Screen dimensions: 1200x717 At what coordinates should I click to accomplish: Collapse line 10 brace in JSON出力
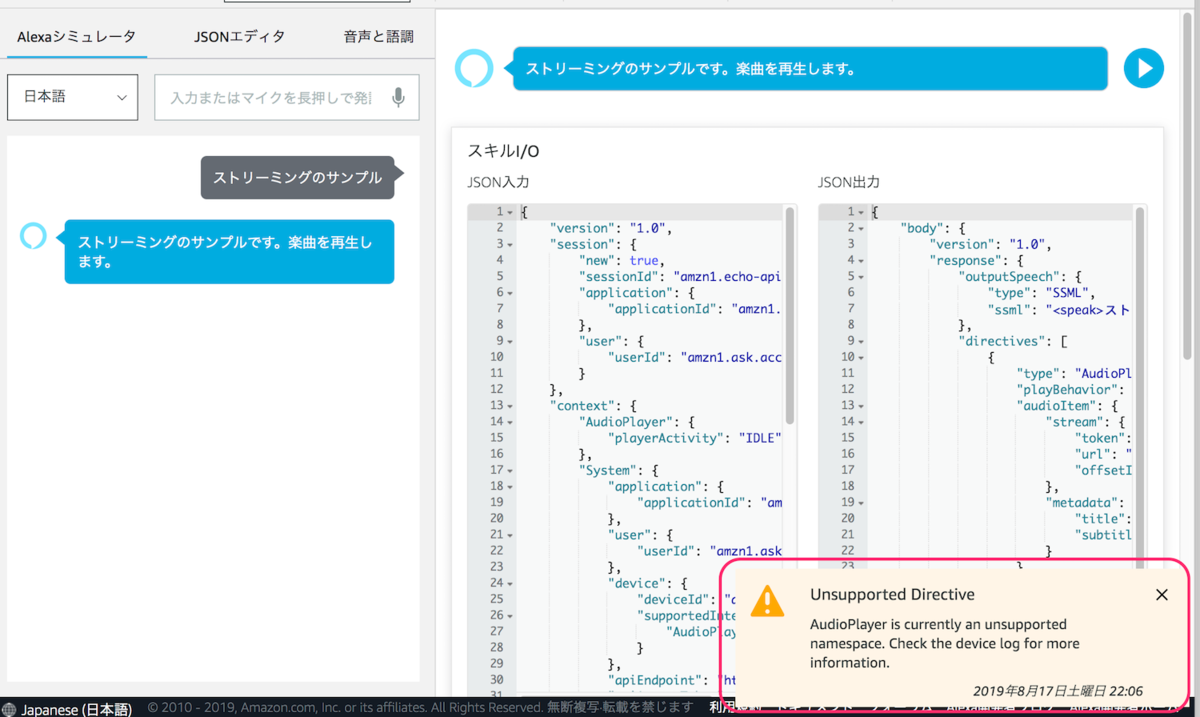coord(861,357)
